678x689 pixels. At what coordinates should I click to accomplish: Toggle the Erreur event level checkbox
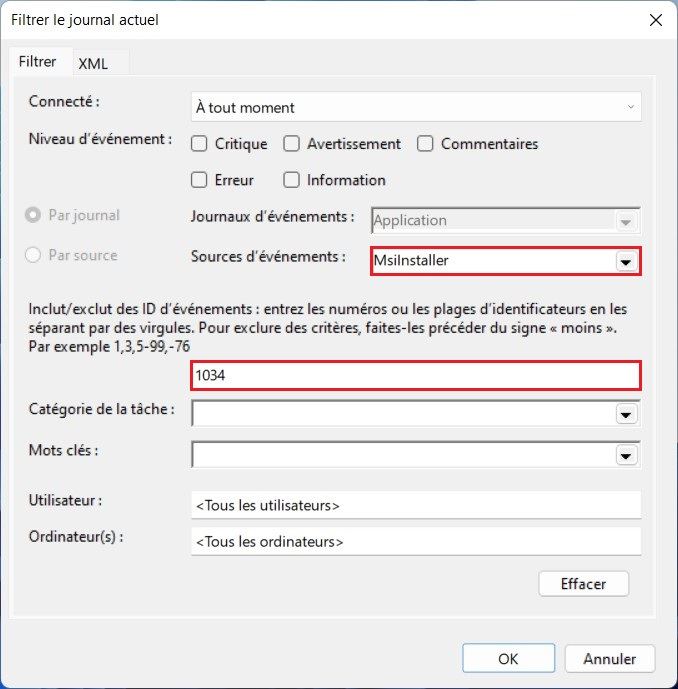pos(199,180)
